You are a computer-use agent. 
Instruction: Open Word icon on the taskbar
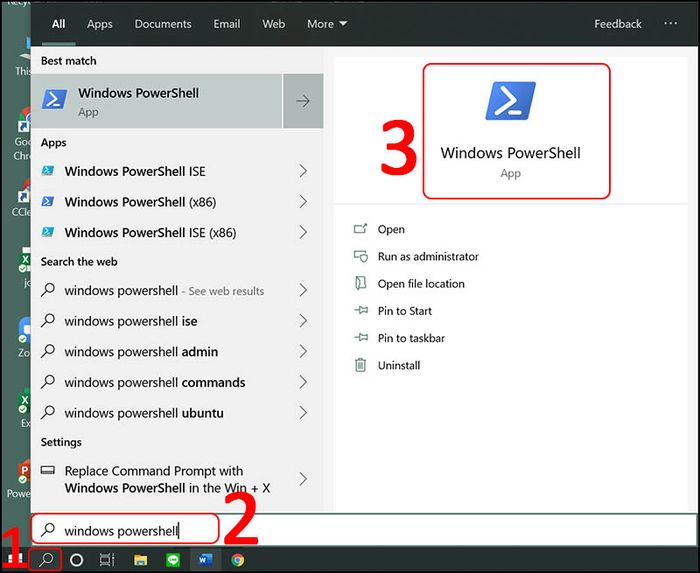205,560
